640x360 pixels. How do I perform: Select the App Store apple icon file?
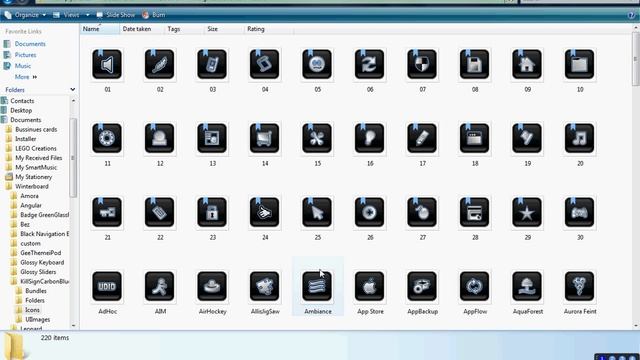tap(369, 287)
